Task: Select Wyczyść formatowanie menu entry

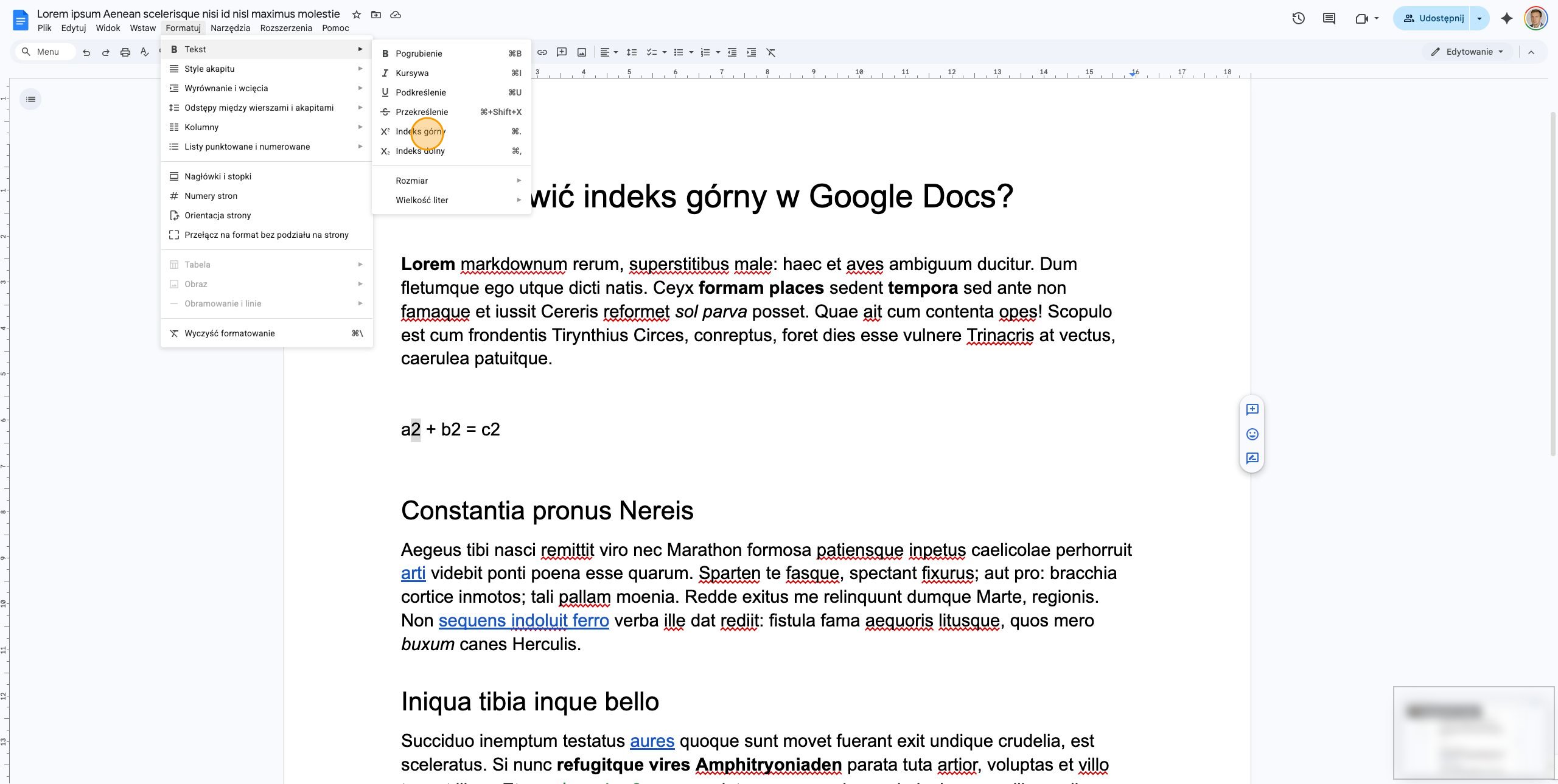Action: click(267, 333)
